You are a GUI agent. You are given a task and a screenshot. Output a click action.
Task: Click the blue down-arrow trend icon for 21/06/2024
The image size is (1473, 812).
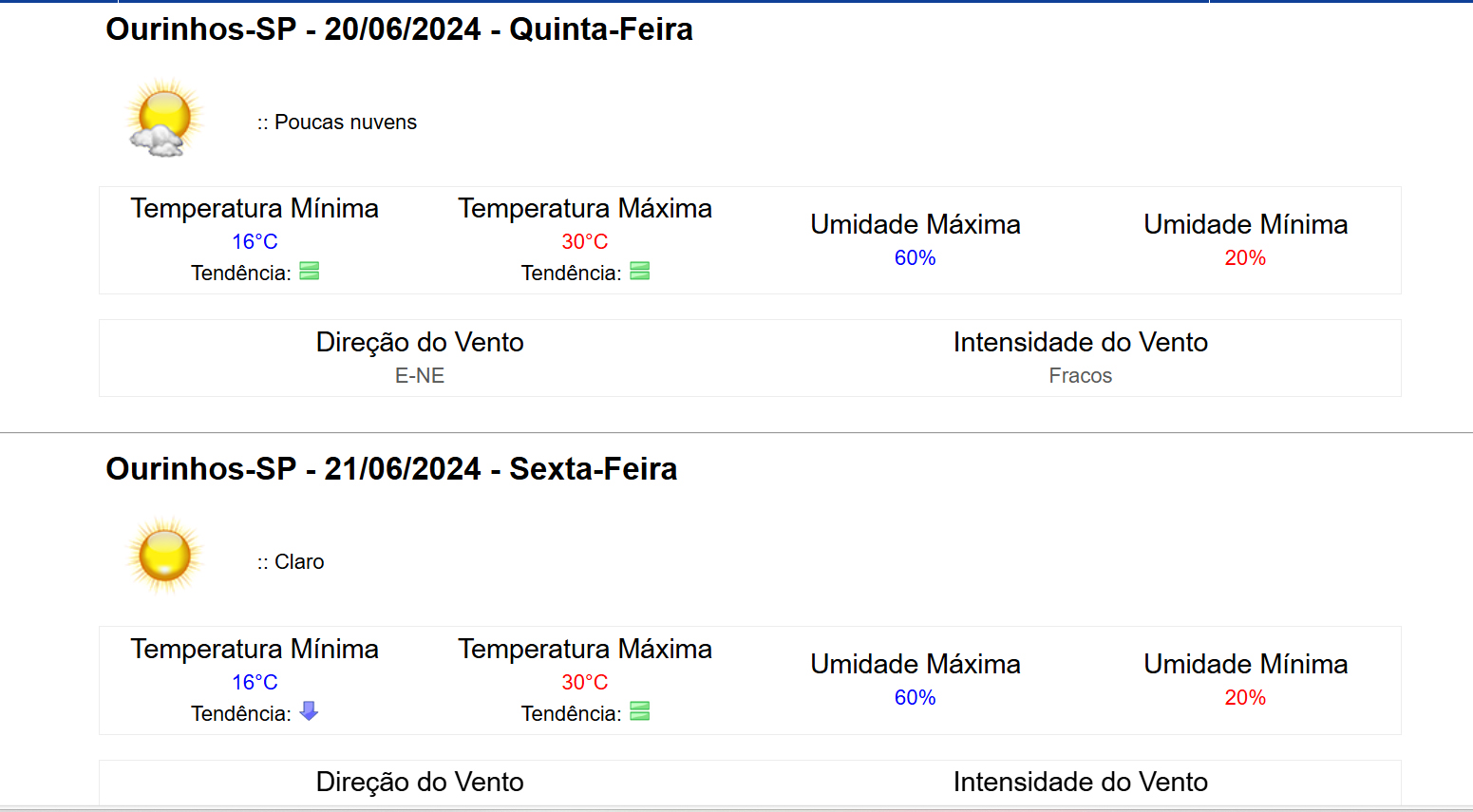309,711
